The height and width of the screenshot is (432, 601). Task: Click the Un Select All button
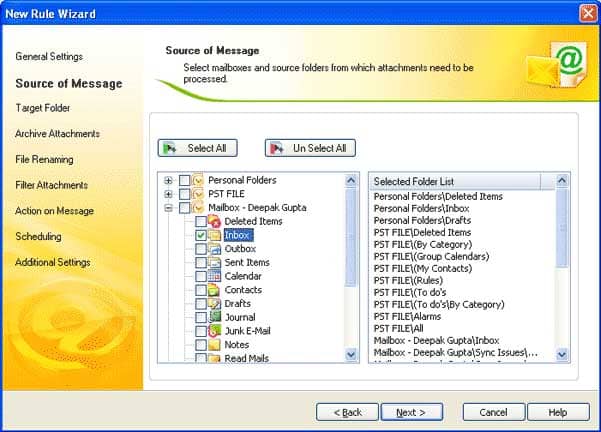(310, 148)
